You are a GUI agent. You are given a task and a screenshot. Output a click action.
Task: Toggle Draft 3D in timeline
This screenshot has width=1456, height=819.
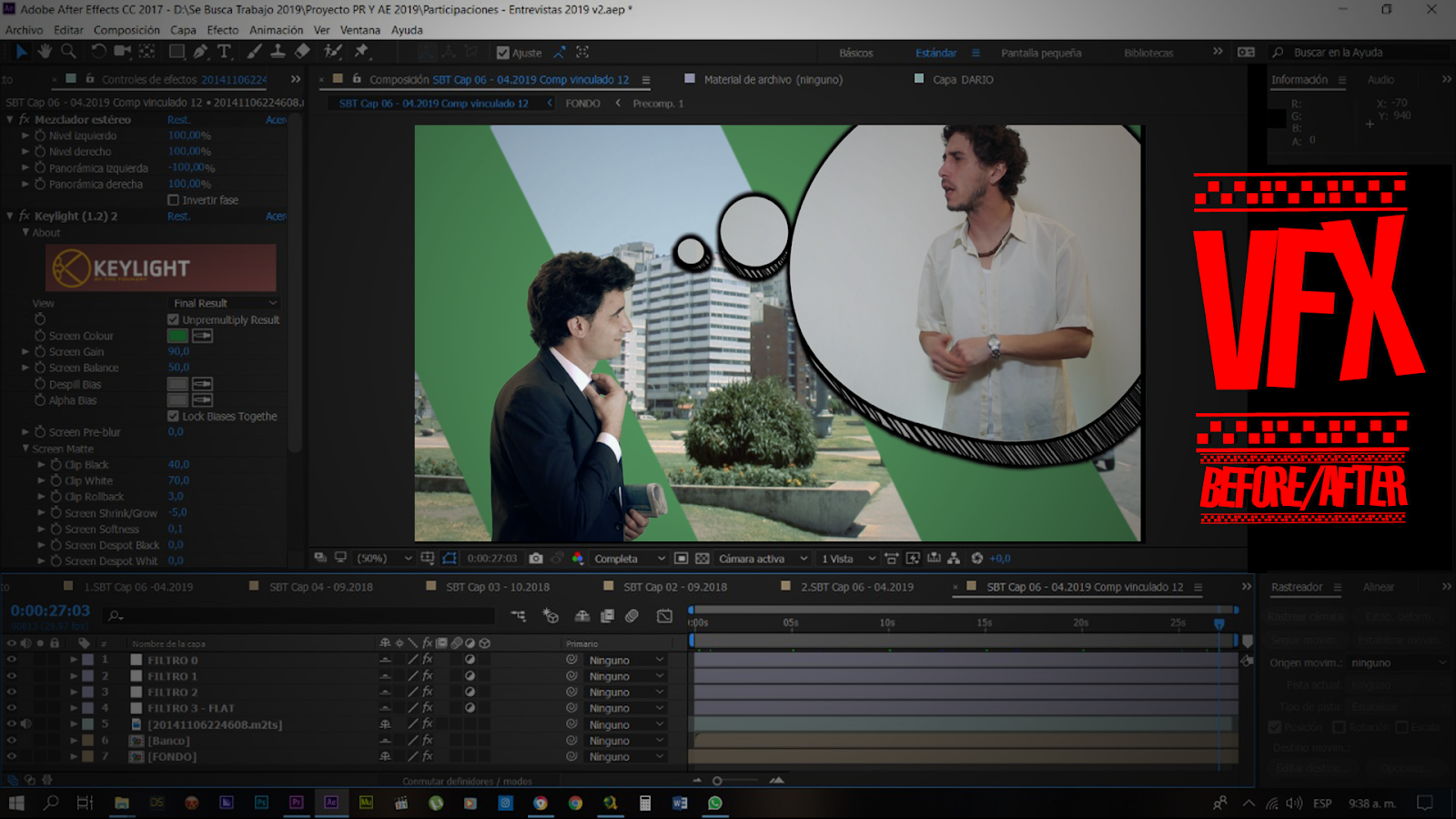551,616
